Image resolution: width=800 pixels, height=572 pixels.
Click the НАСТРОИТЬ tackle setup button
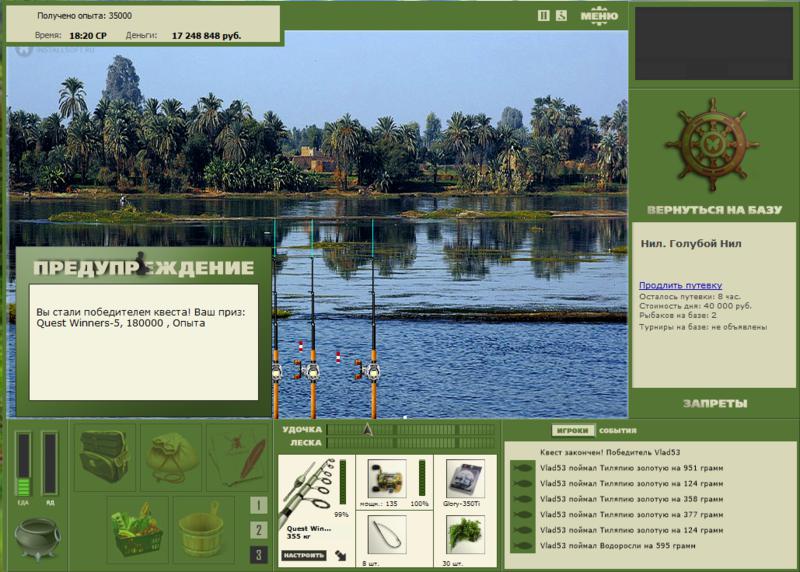pyautogui.click(x=304, y=555)
